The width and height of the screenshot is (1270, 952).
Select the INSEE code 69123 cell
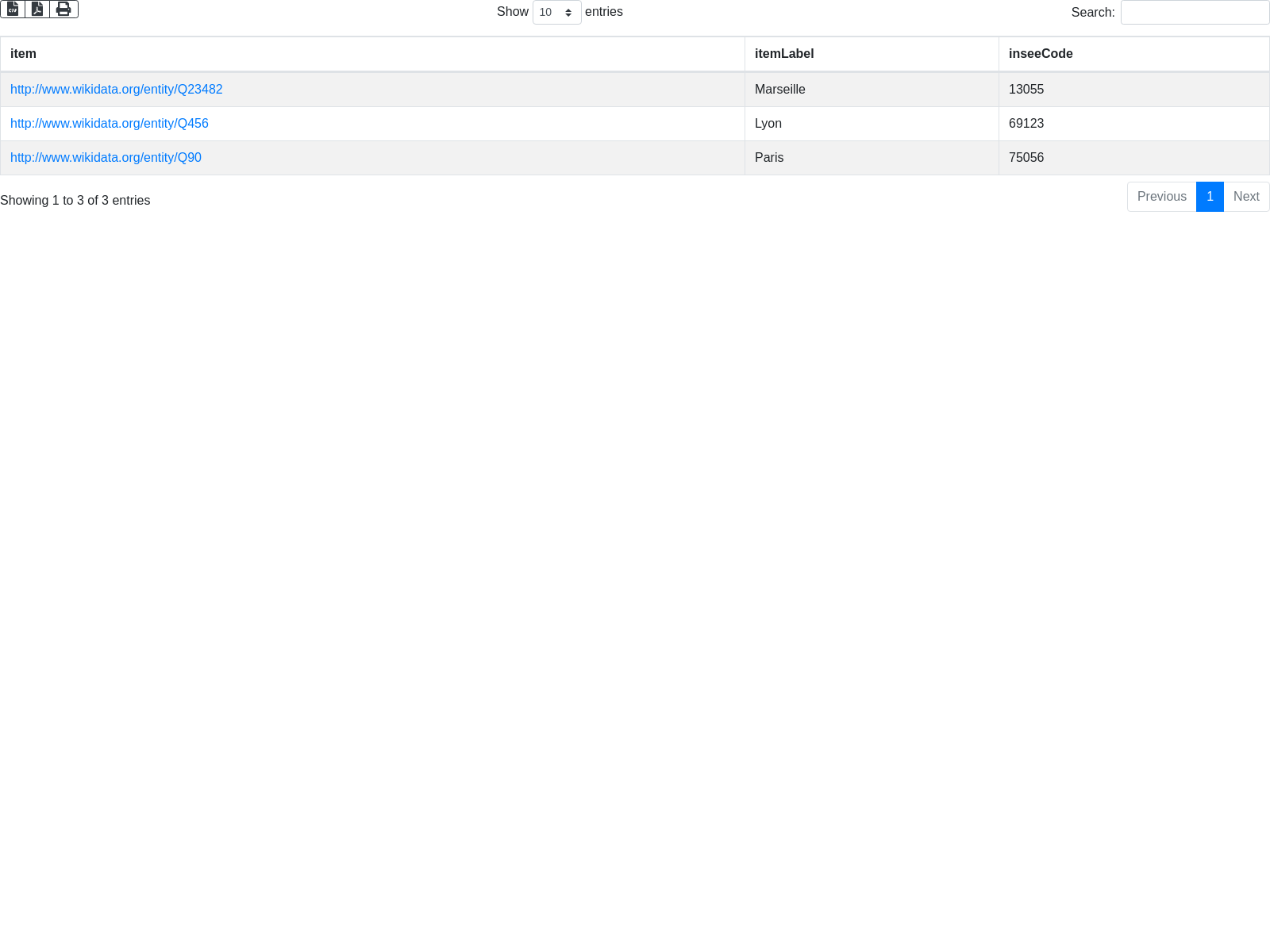pyautogui.click(x=1026, y=124)
